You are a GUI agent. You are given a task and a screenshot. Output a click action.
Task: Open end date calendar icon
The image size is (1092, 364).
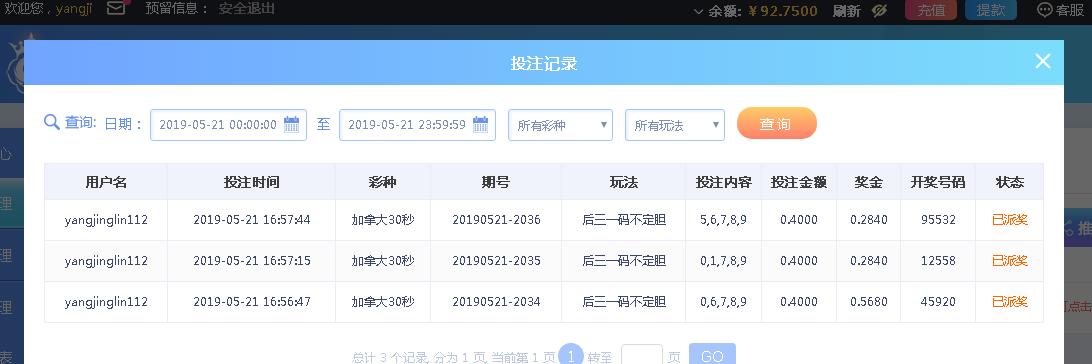(x=481, y=125)
